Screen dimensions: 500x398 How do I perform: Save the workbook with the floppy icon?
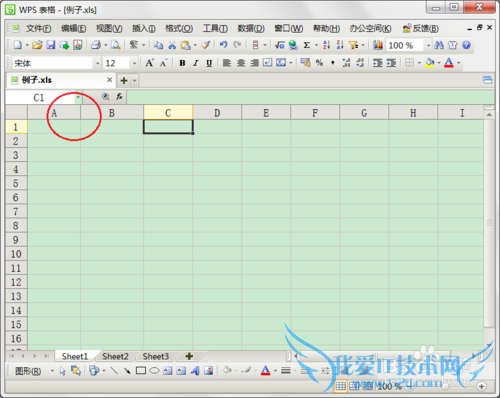50,45
